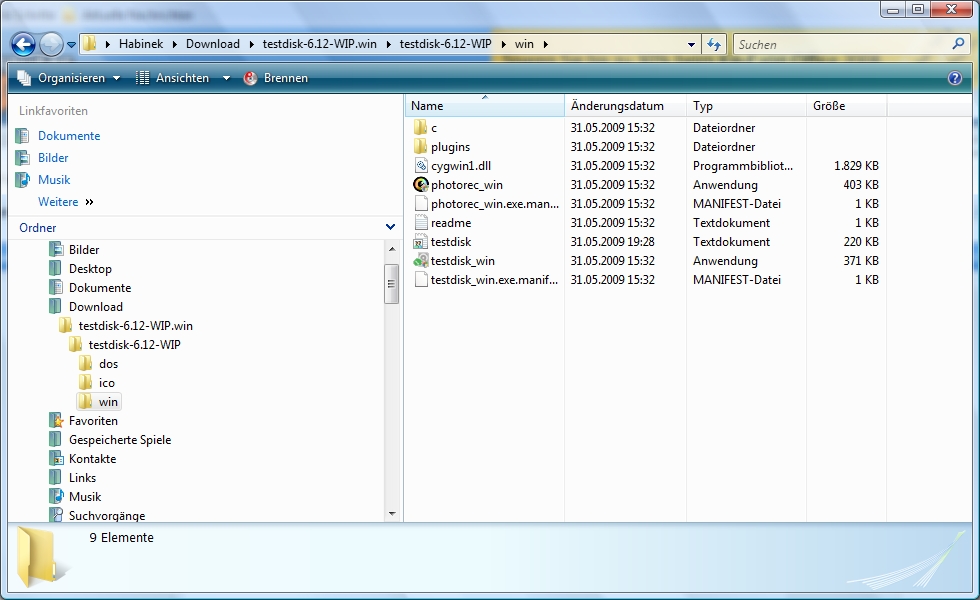Viewport: 980px width, 600px height.
Task: Open Dokumente in Linkfavoriten
Action: pyautogui.click(x=69, y=136)
